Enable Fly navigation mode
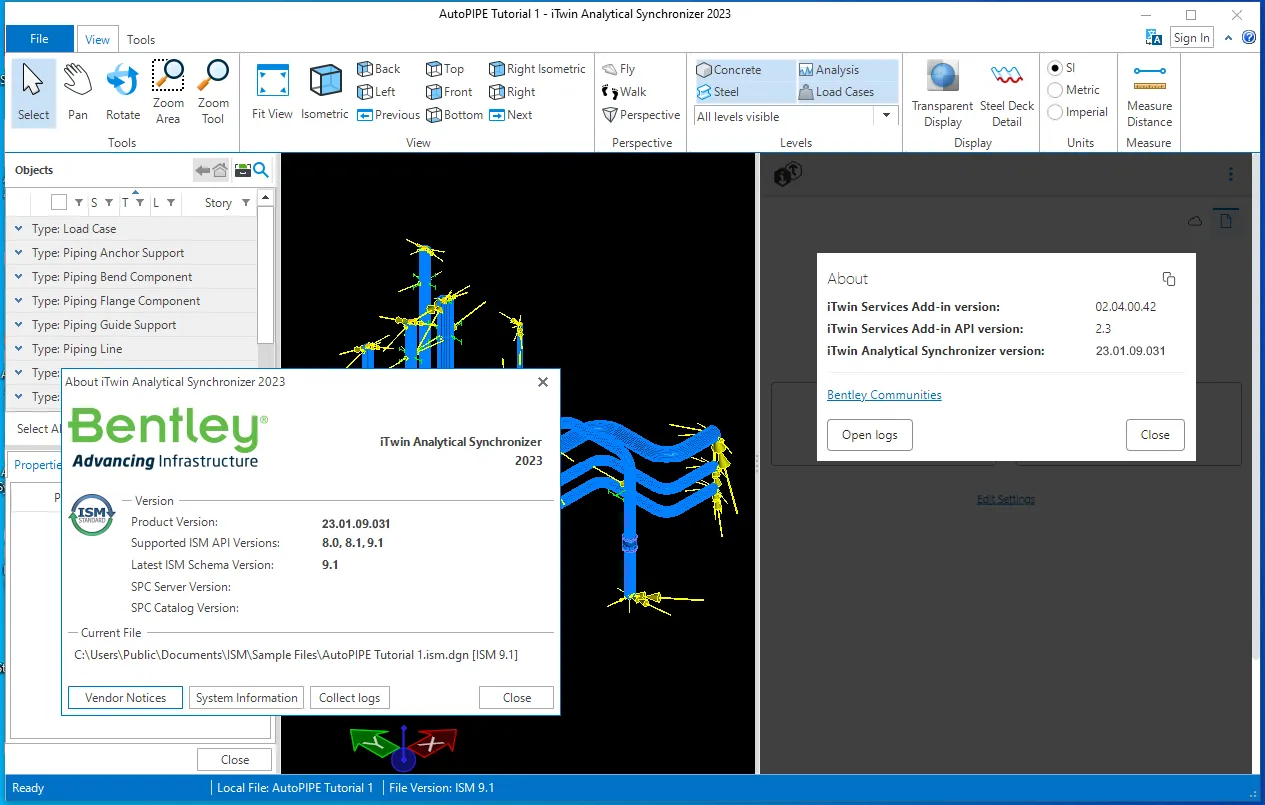Screen dimensions: 1265x805 [x=619, y=69]
